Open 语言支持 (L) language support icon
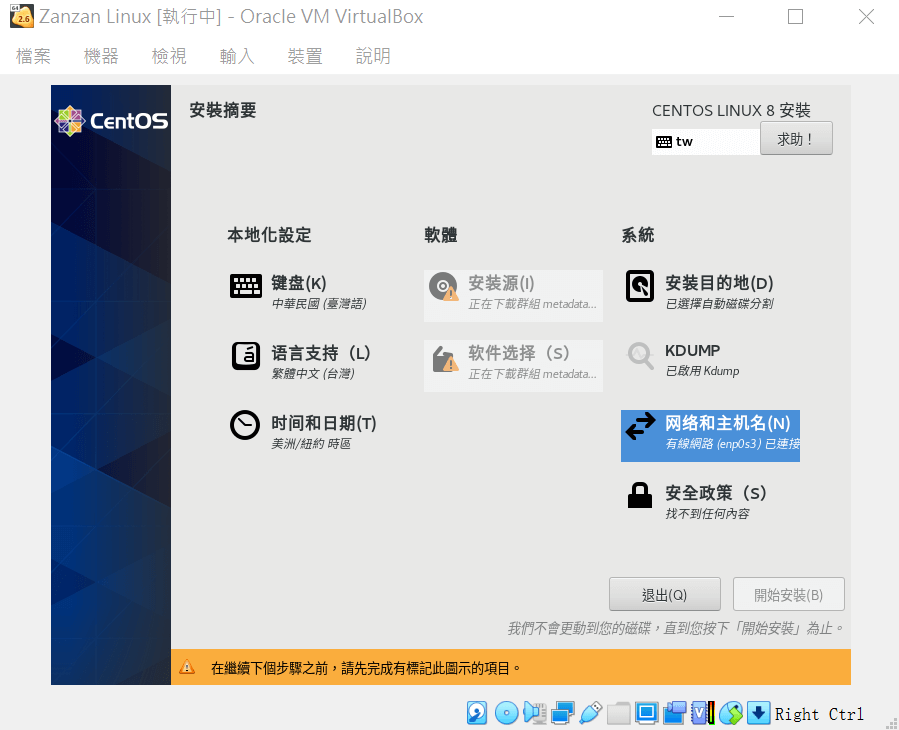The width and height of the screenshot is (899, 730). coord(246,356)
